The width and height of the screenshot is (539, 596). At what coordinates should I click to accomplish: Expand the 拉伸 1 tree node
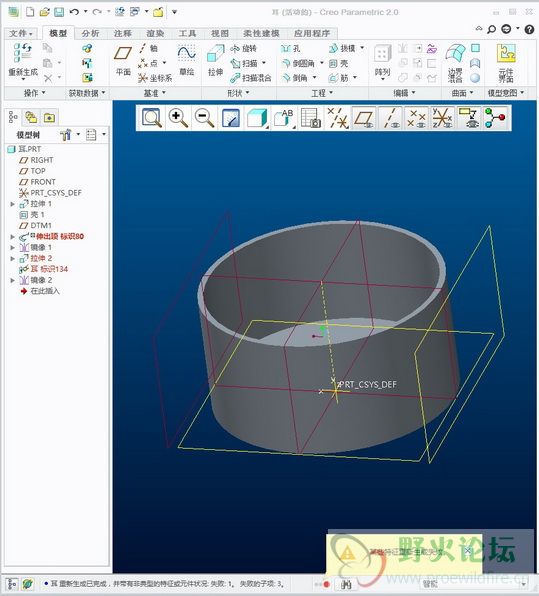tap(13, 204)
